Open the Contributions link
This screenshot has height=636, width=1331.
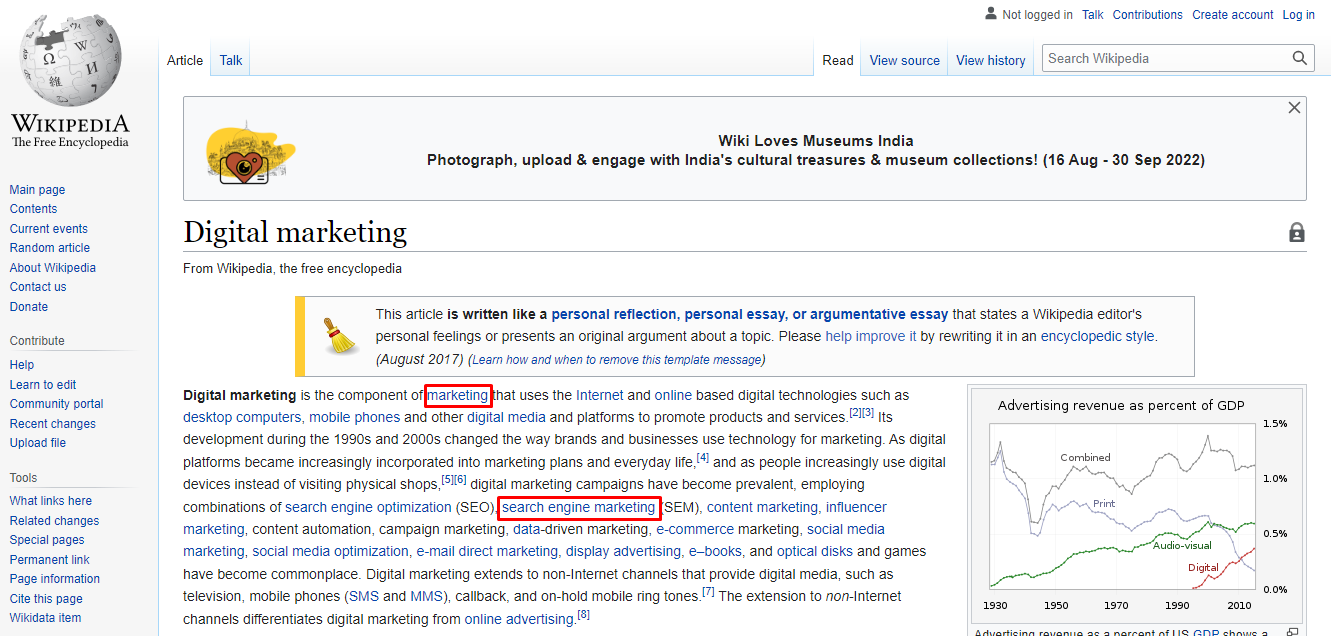tap(1148, 15)
